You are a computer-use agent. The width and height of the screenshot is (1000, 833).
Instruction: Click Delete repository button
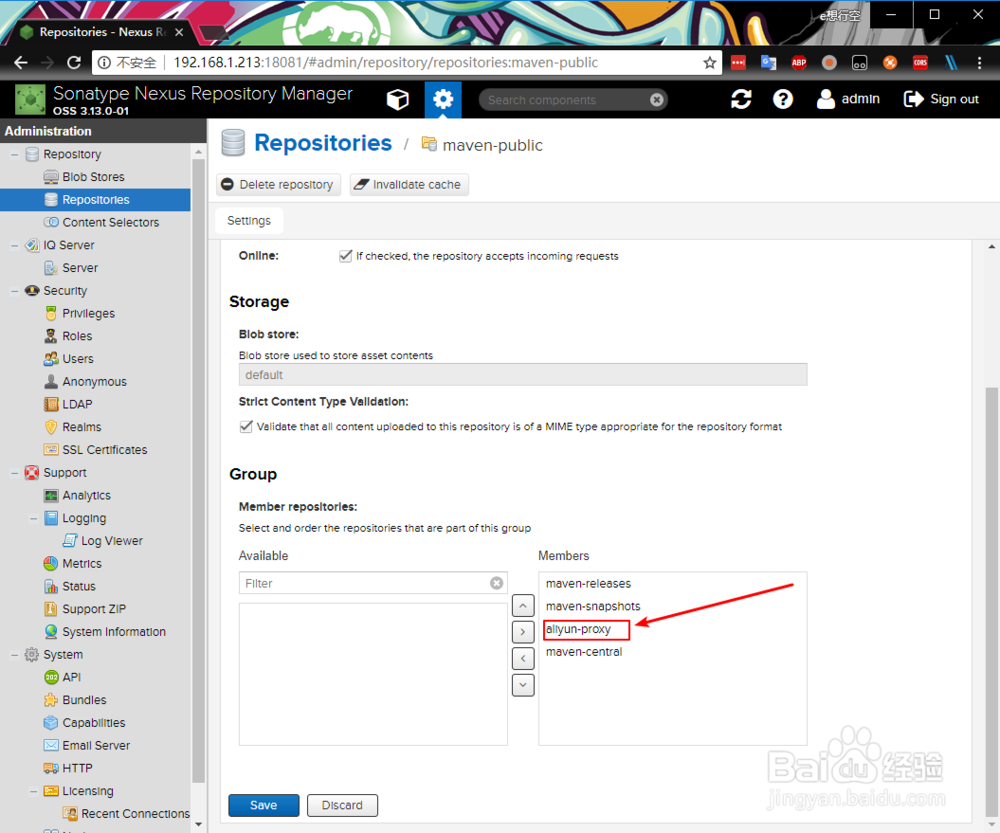point(278,184)
